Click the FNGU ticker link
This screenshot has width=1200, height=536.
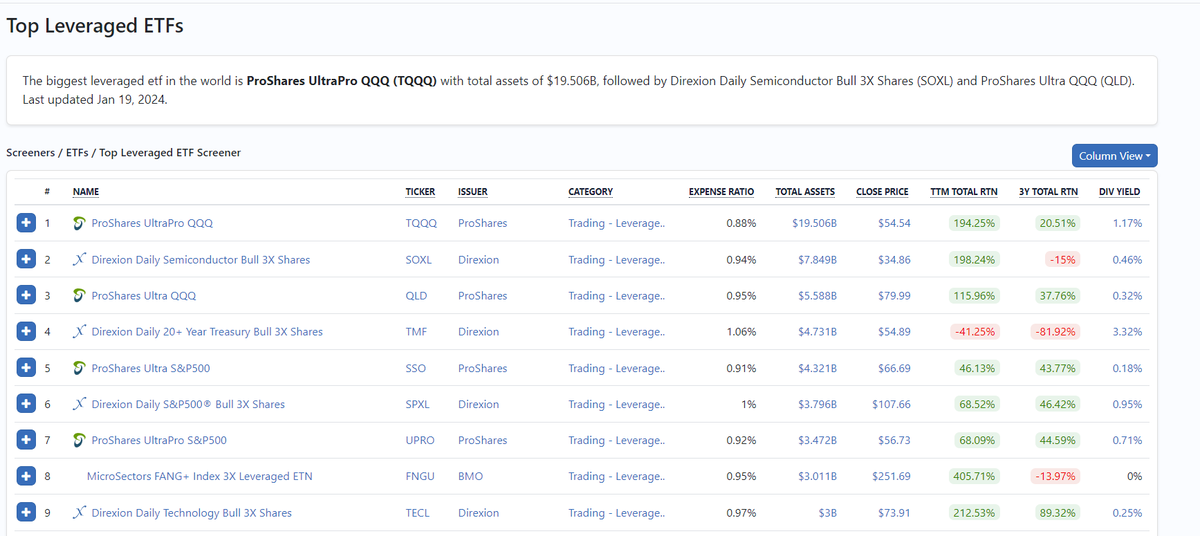point(420,476)
